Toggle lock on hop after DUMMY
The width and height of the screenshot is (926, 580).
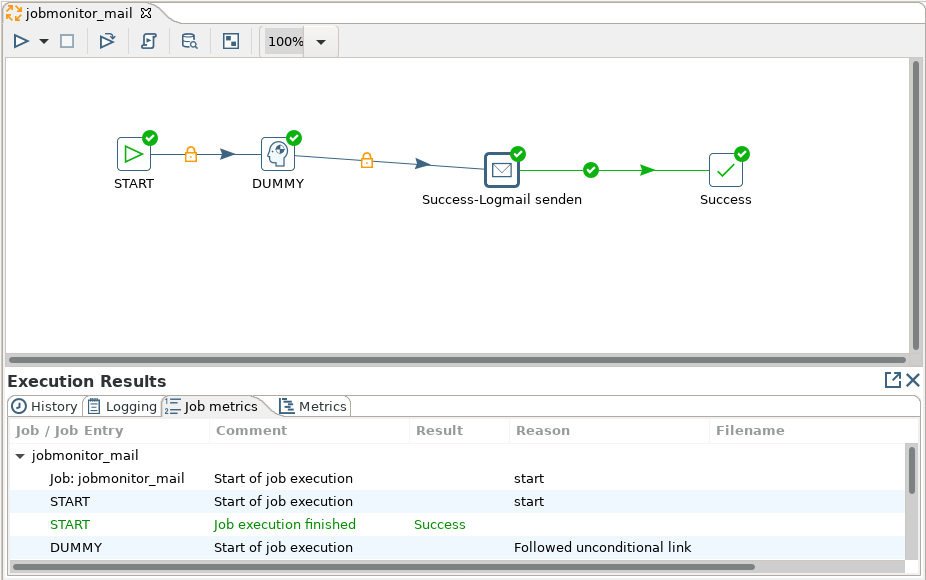367,160
